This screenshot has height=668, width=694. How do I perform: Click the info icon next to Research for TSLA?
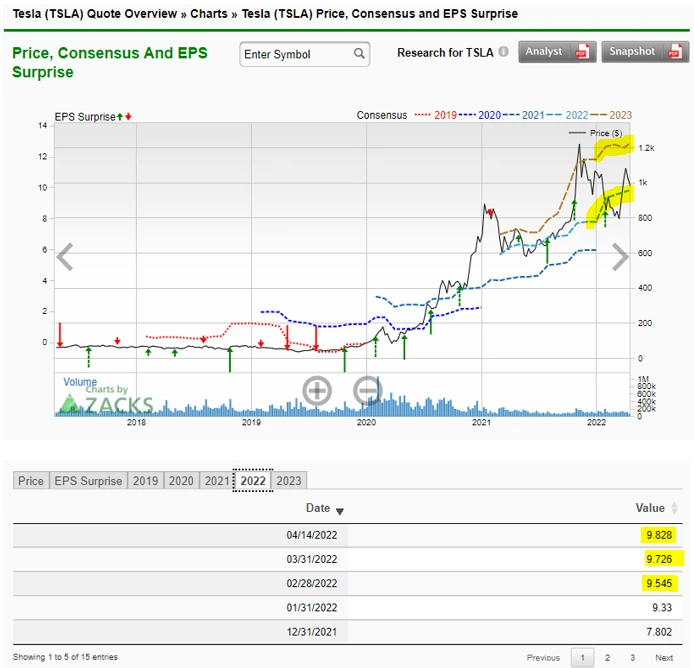pyautogui.click(x=503, y=52)
